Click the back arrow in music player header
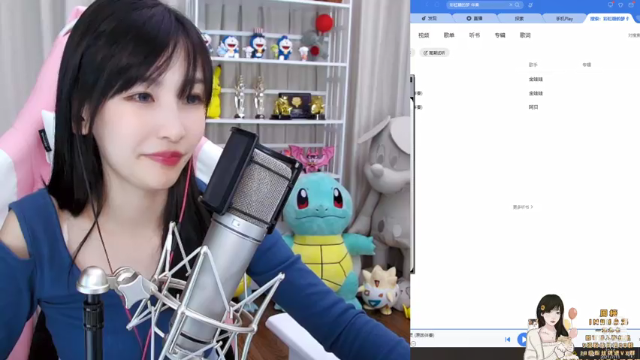Viewport: 640px width, 360px height. coord(427,5)
